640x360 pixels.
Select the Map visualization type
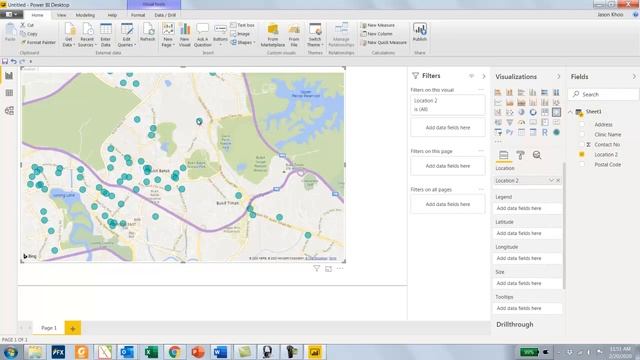tap(556, 112)
